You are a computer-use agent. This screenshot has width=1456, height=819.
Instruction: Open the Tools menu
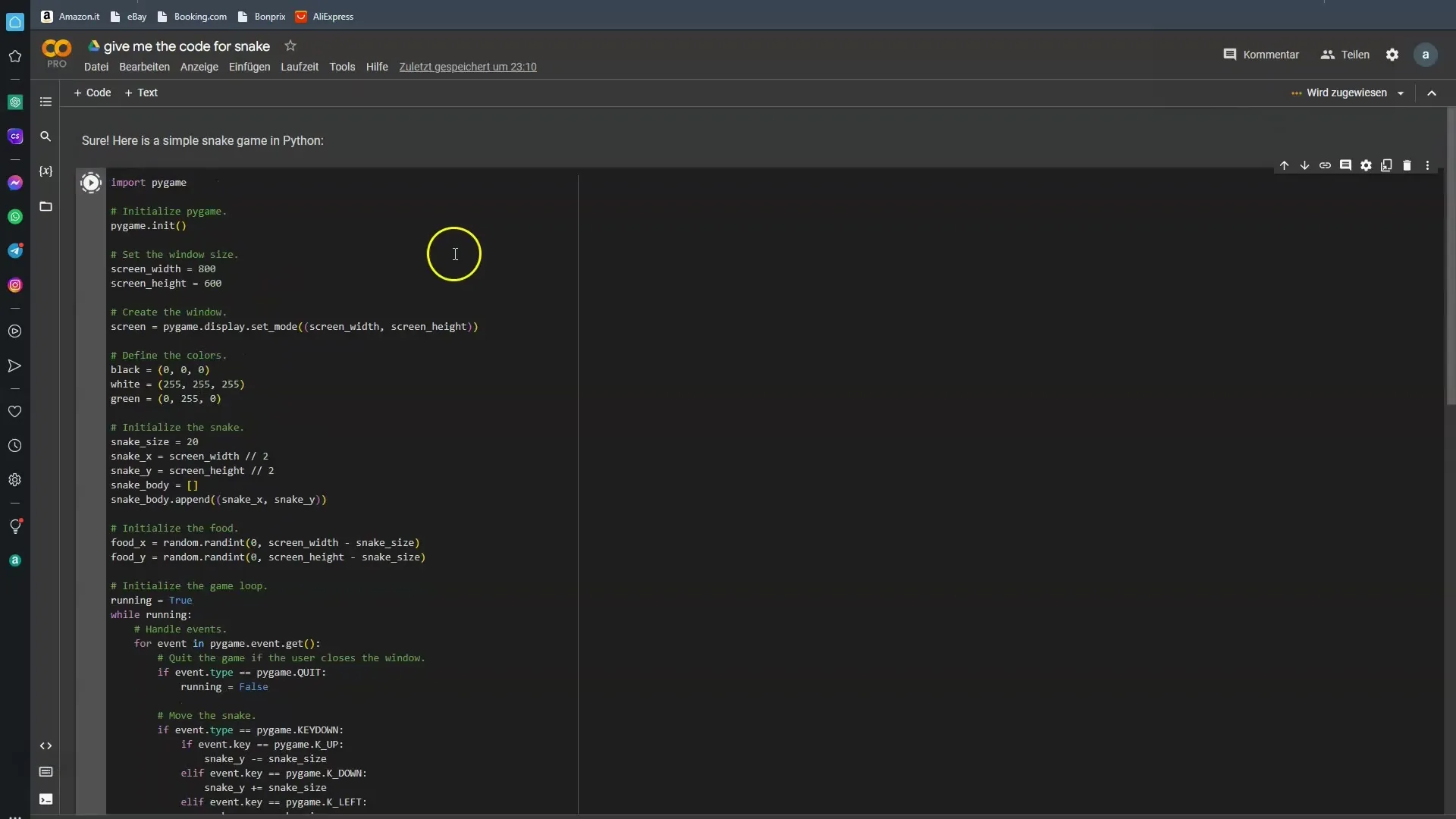coord(342,67)
